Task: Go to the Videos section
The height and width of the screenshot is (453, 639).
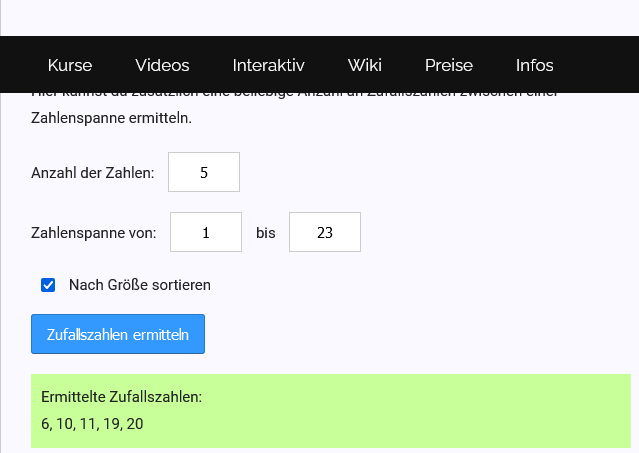Action: [162, 66]
